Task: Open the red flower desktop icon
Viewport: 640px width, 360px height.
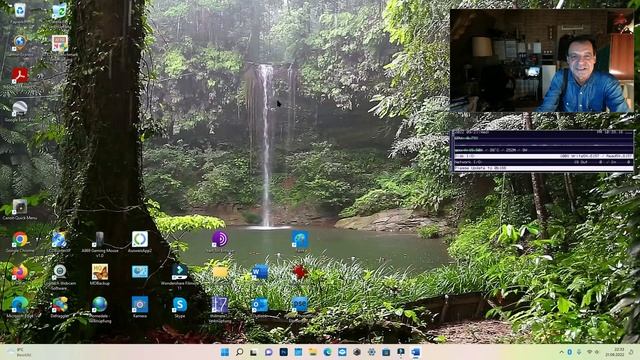Action: coord(300,272)
